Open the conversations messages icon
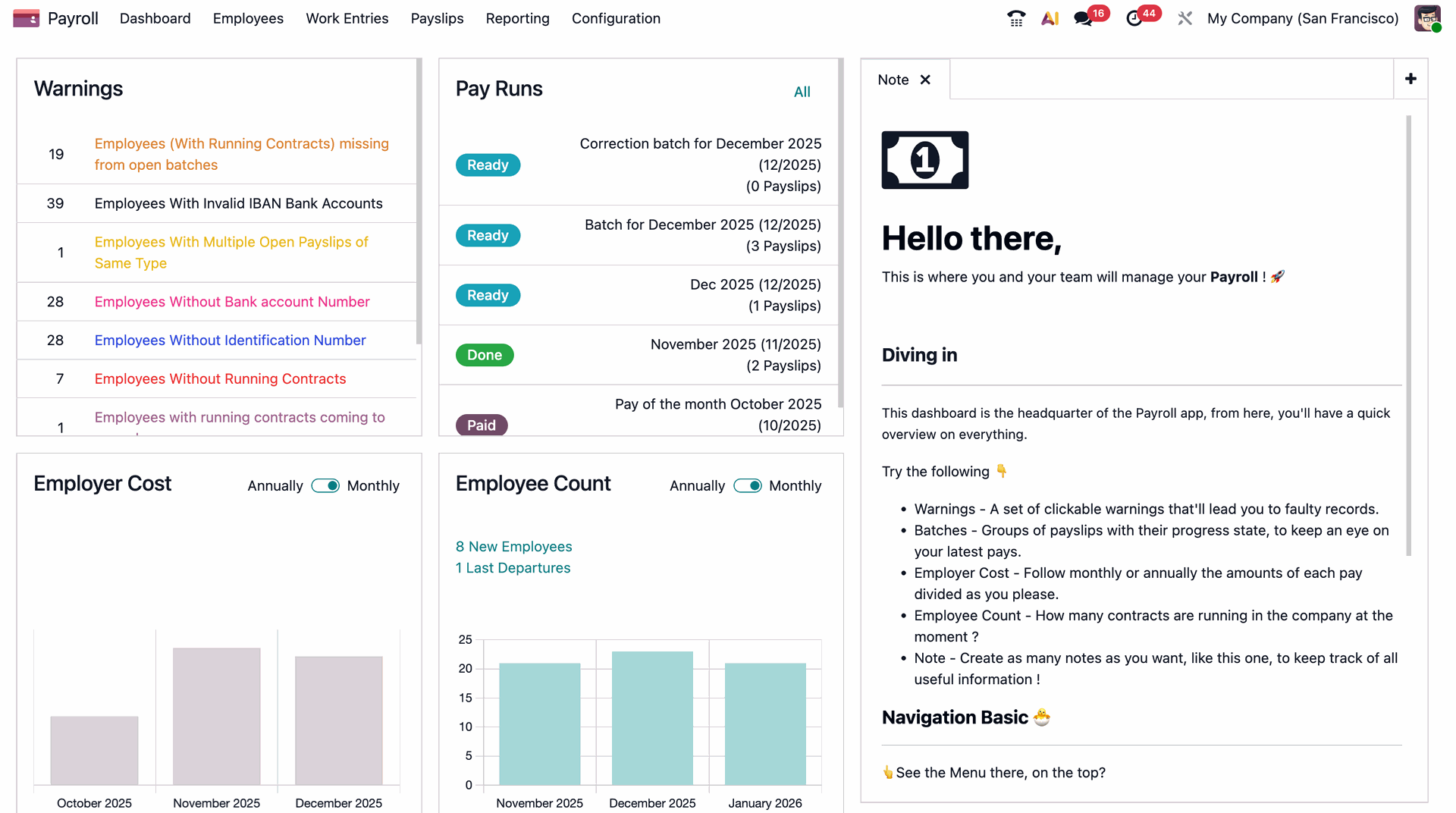Viewport: 1456px width, 813px height. click(1084, 17)
